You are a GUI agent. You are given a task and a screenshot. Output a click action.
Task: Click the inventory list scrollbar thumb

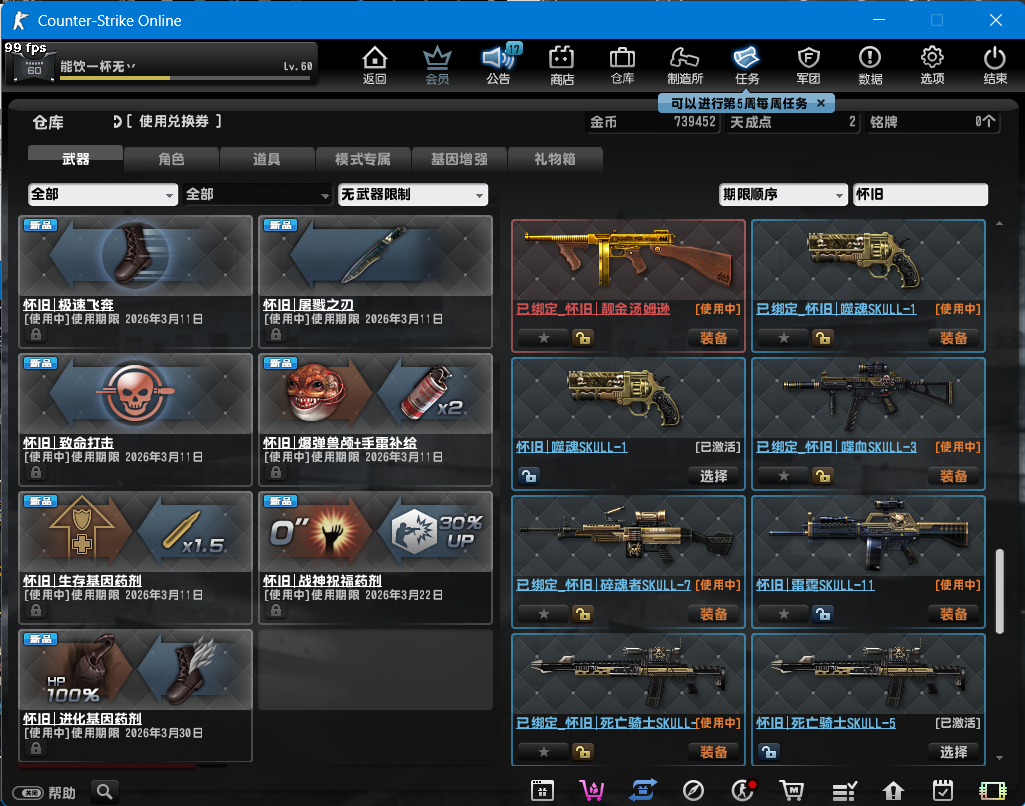1000,591
